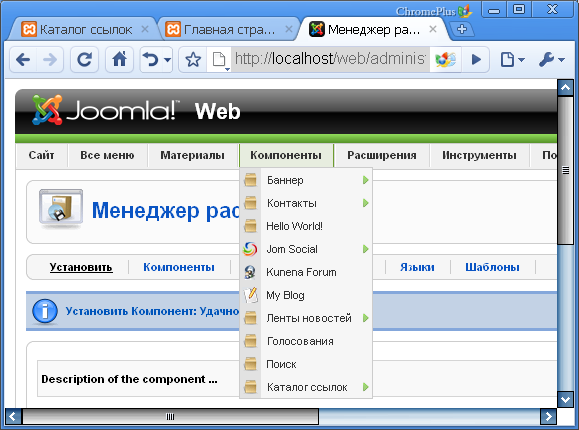Open the Языки link
This screenshot has width=579, height=430.
point(417,267)
